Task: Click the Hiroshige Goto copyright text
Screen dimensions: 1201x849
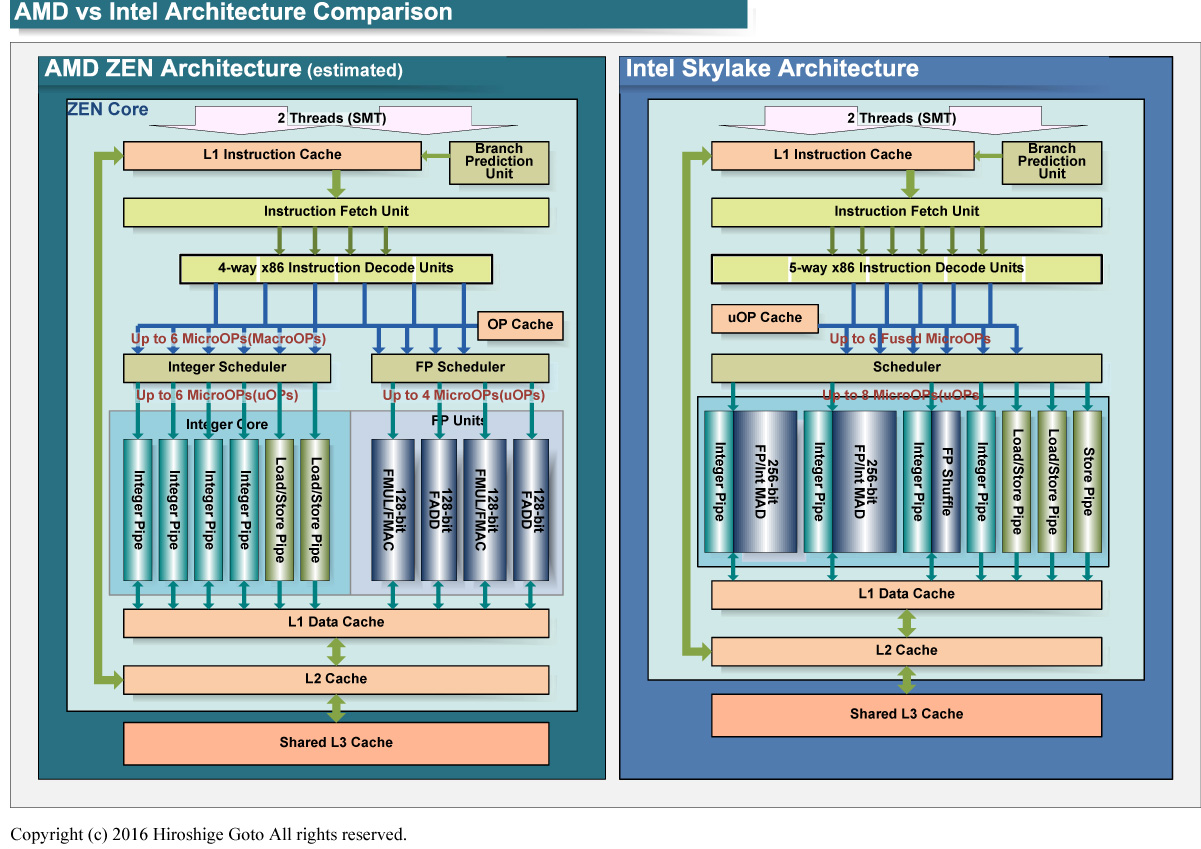Action: [x=208, y=834]
